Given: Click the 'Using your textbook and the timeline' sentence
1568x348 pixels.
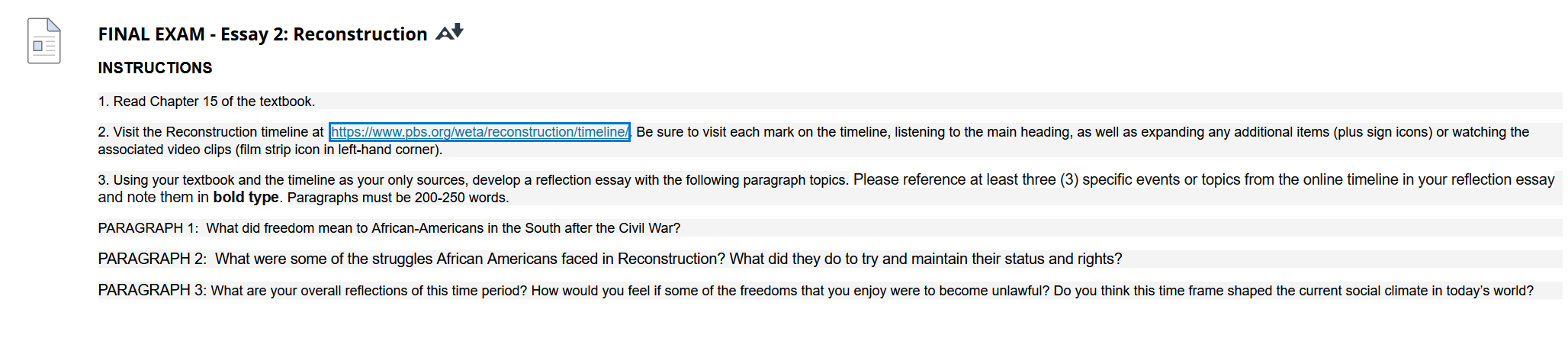Looking at the screenshot, I should coord(472,180).
